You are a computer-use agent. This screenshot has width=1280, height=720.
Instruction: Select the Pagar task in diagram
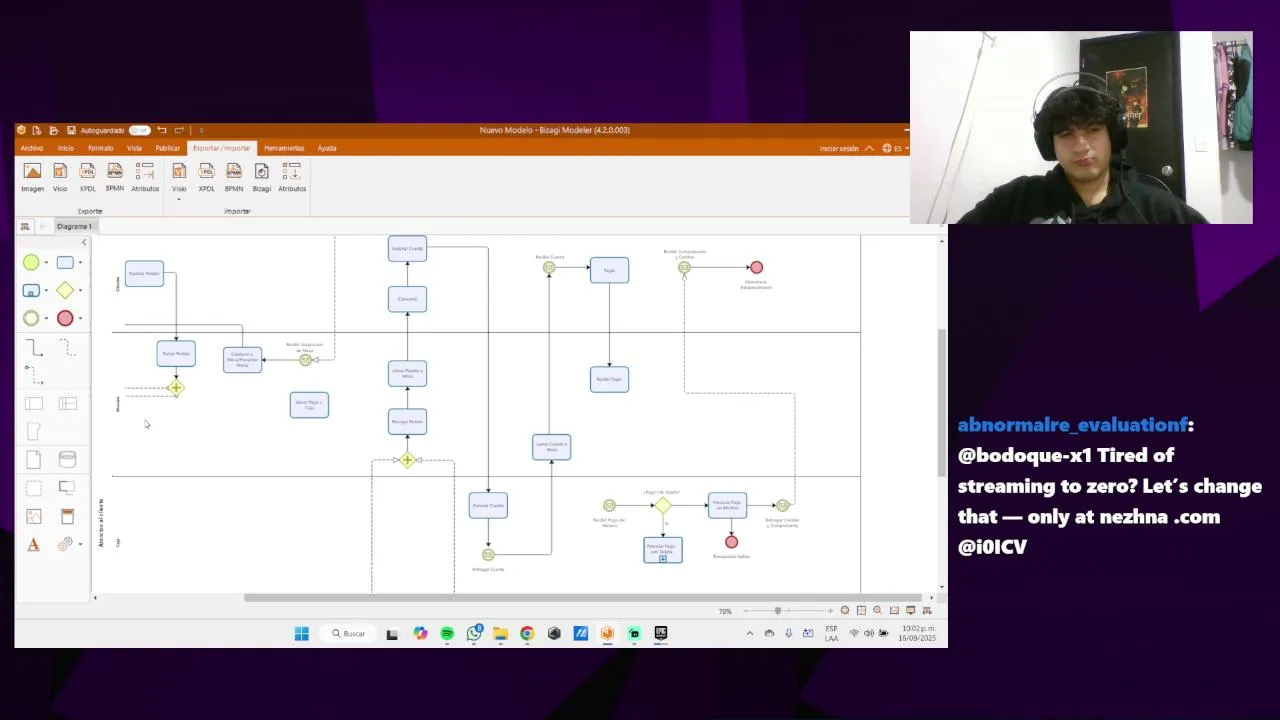click(609, 270)
